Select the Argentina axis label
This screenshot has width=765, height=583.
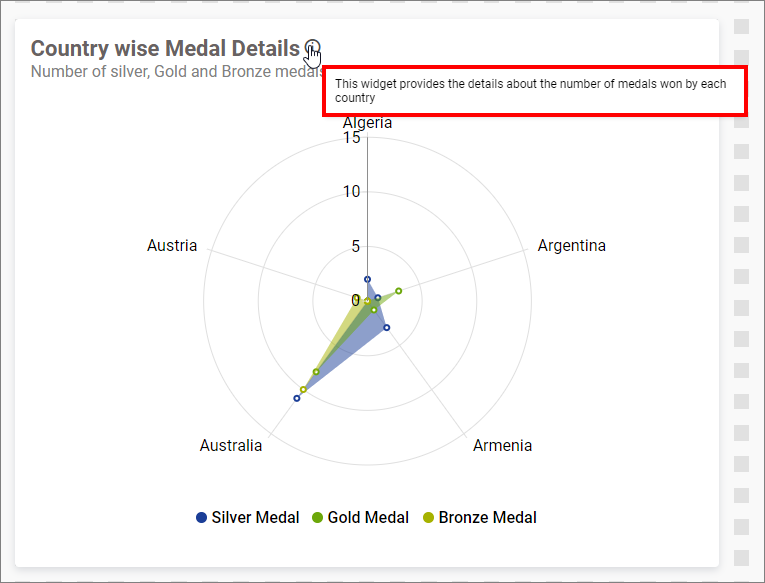point(571,245)
